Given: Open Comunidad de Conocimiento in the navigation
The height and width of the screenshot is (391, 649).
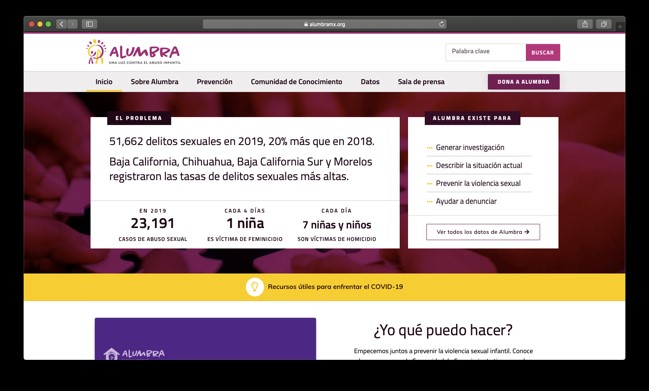Looking at the screenshot, I should (x=296, y=82).
